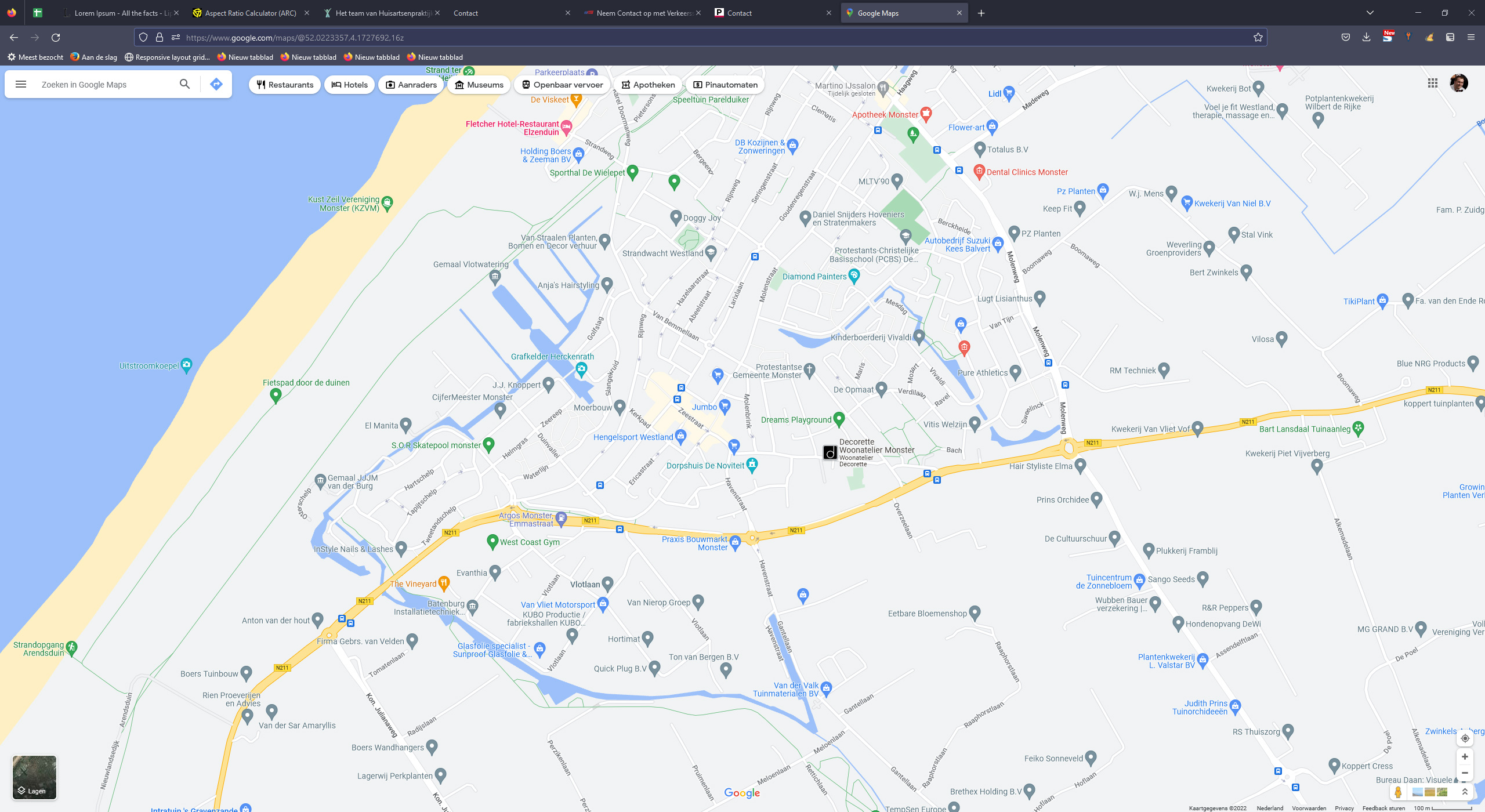Zoom in with the plus button

point(1465,757)
